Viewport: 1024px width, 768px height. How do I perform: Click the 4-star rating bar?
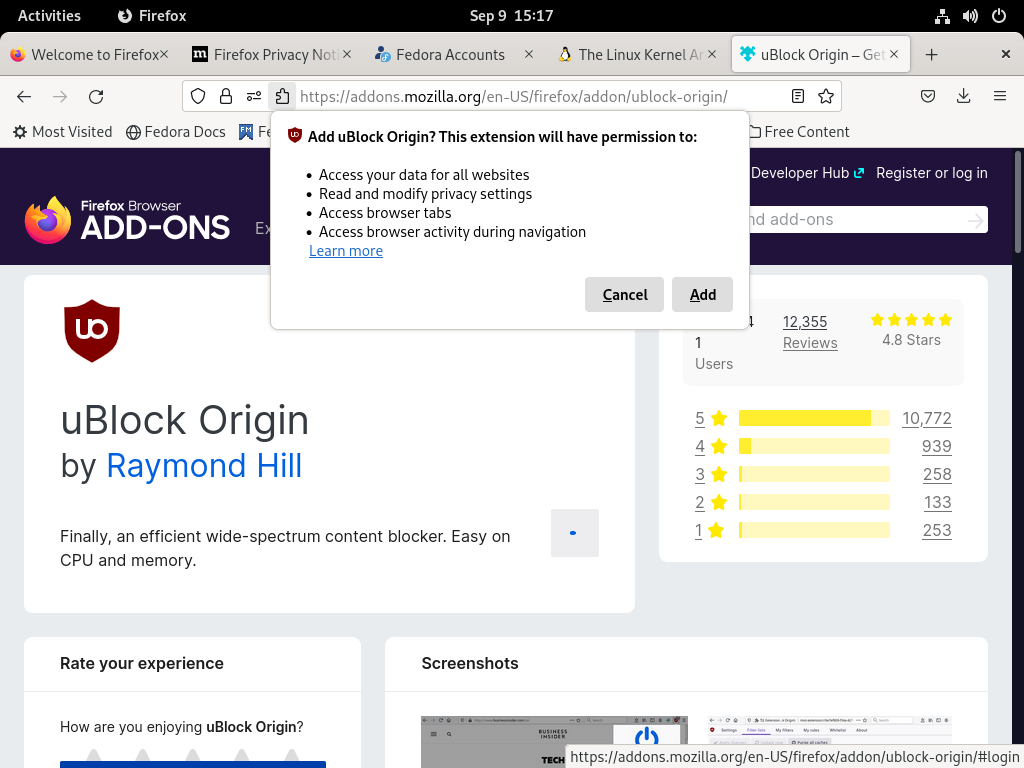tap(814, 446)
